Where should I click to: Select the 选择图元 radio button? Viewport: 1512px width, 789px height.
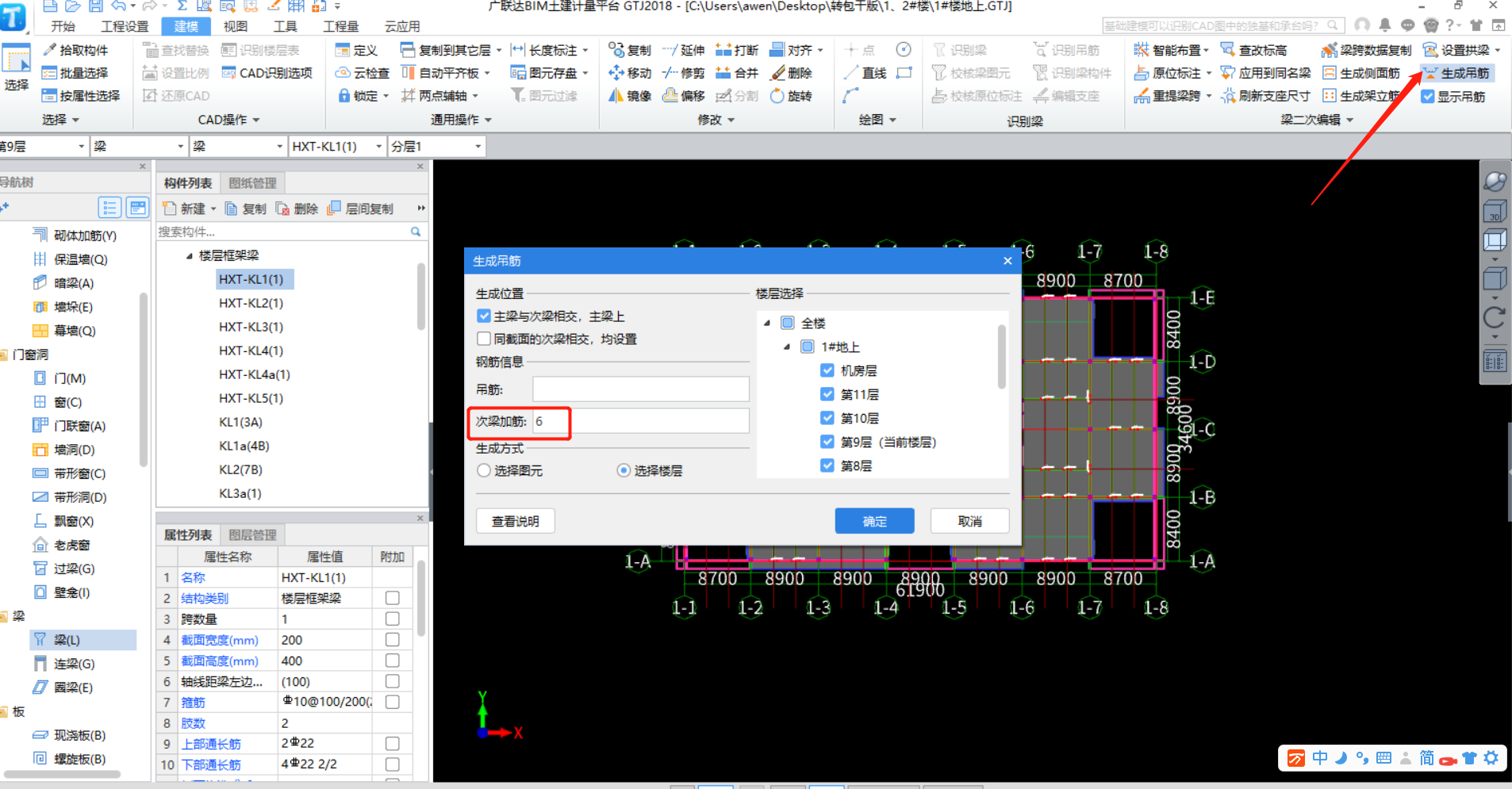484,470
